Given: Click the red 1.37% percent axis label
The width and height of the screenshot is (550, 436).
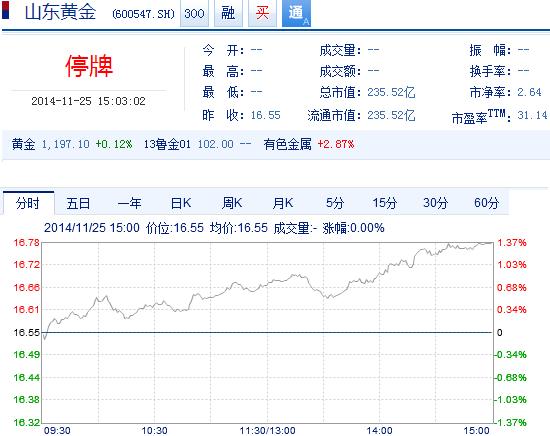Looking at the screenshot, I should click(x=512, y=242).
